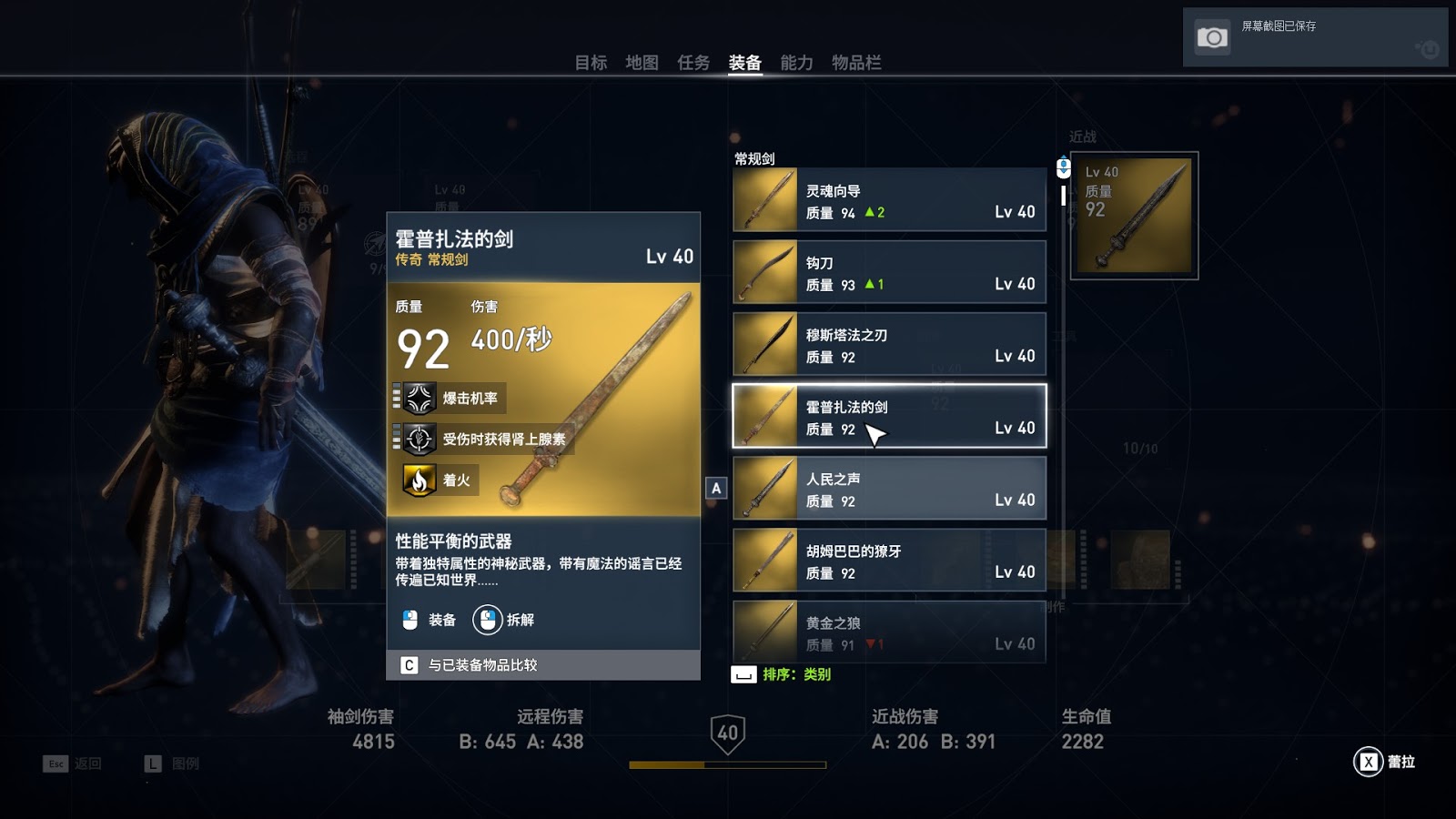
Task: Click the mouse left-button equip icon
Action: (x=409, y=620)
